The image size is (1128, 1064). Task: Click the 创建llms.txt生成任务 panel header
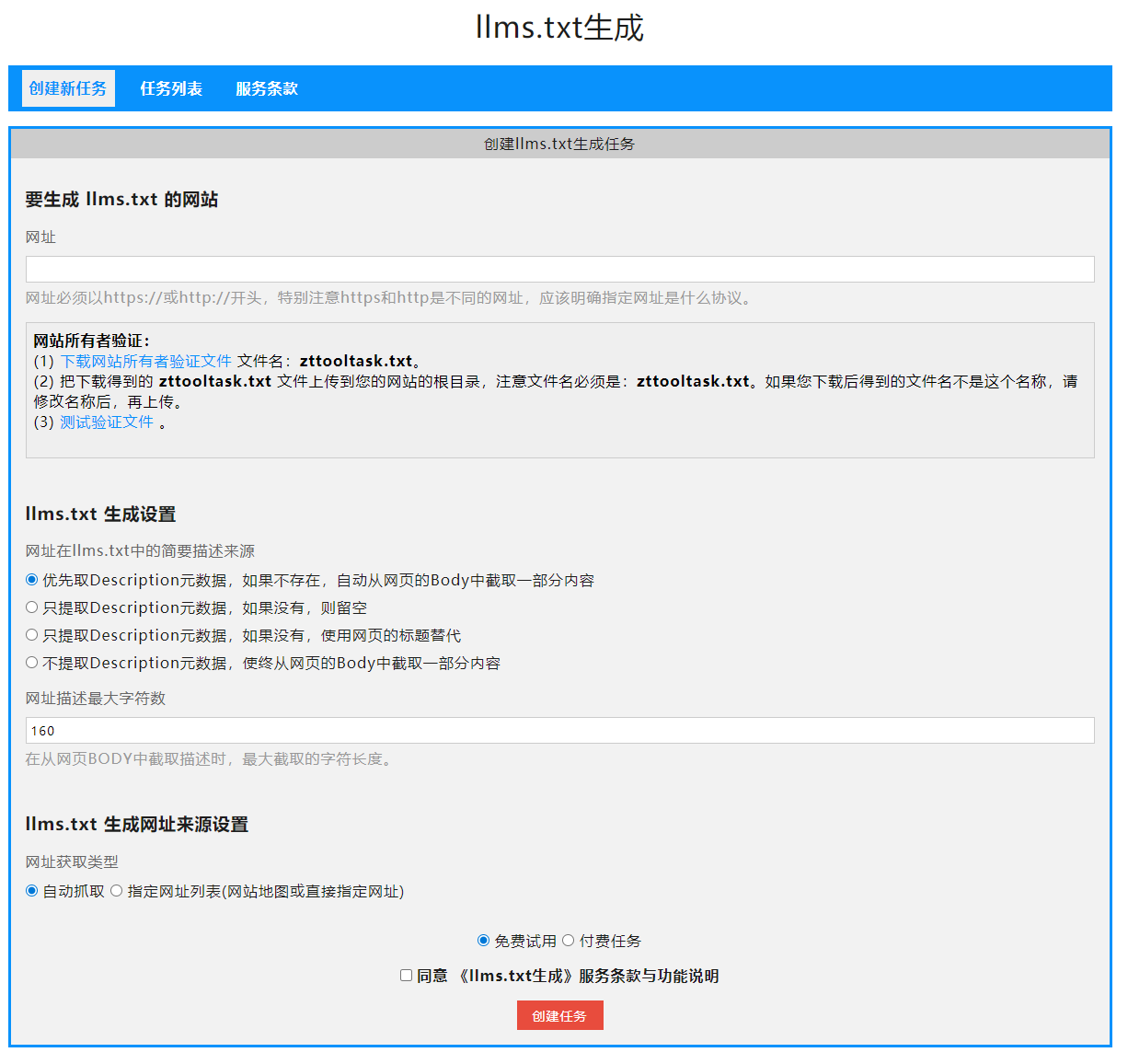559,144
